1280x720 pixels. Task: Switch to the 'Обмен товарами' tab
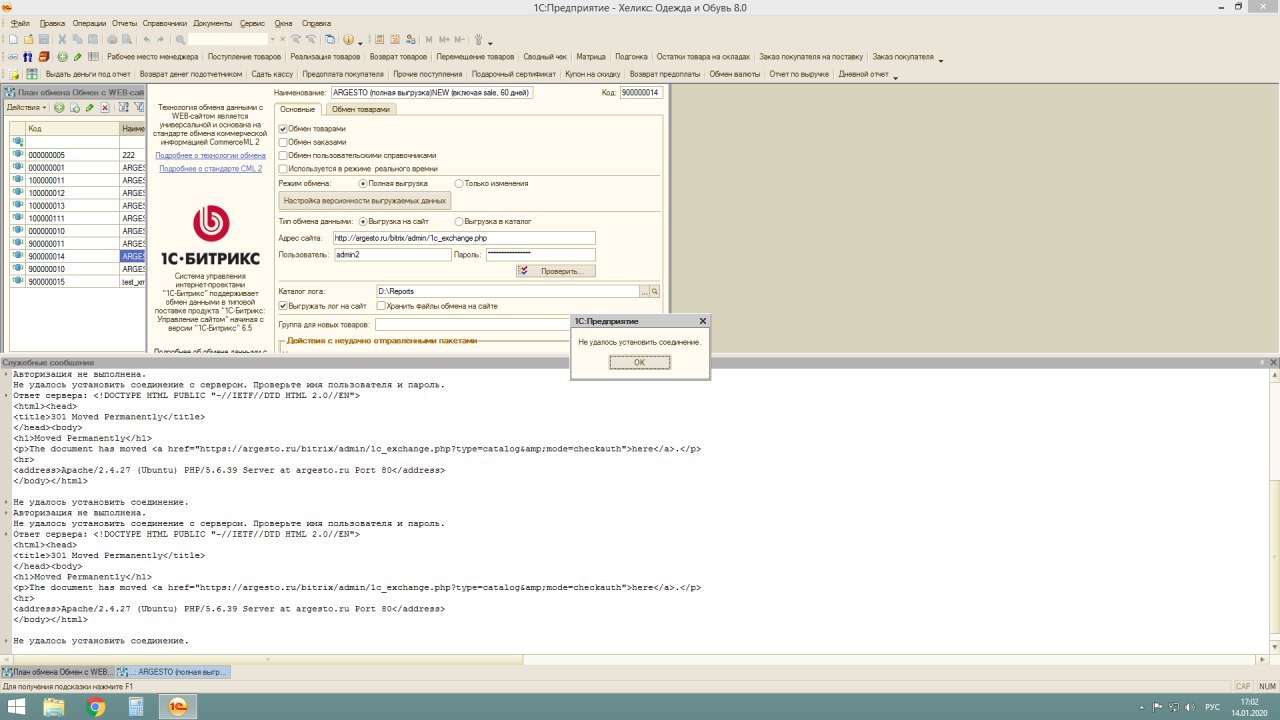[361, 109]
